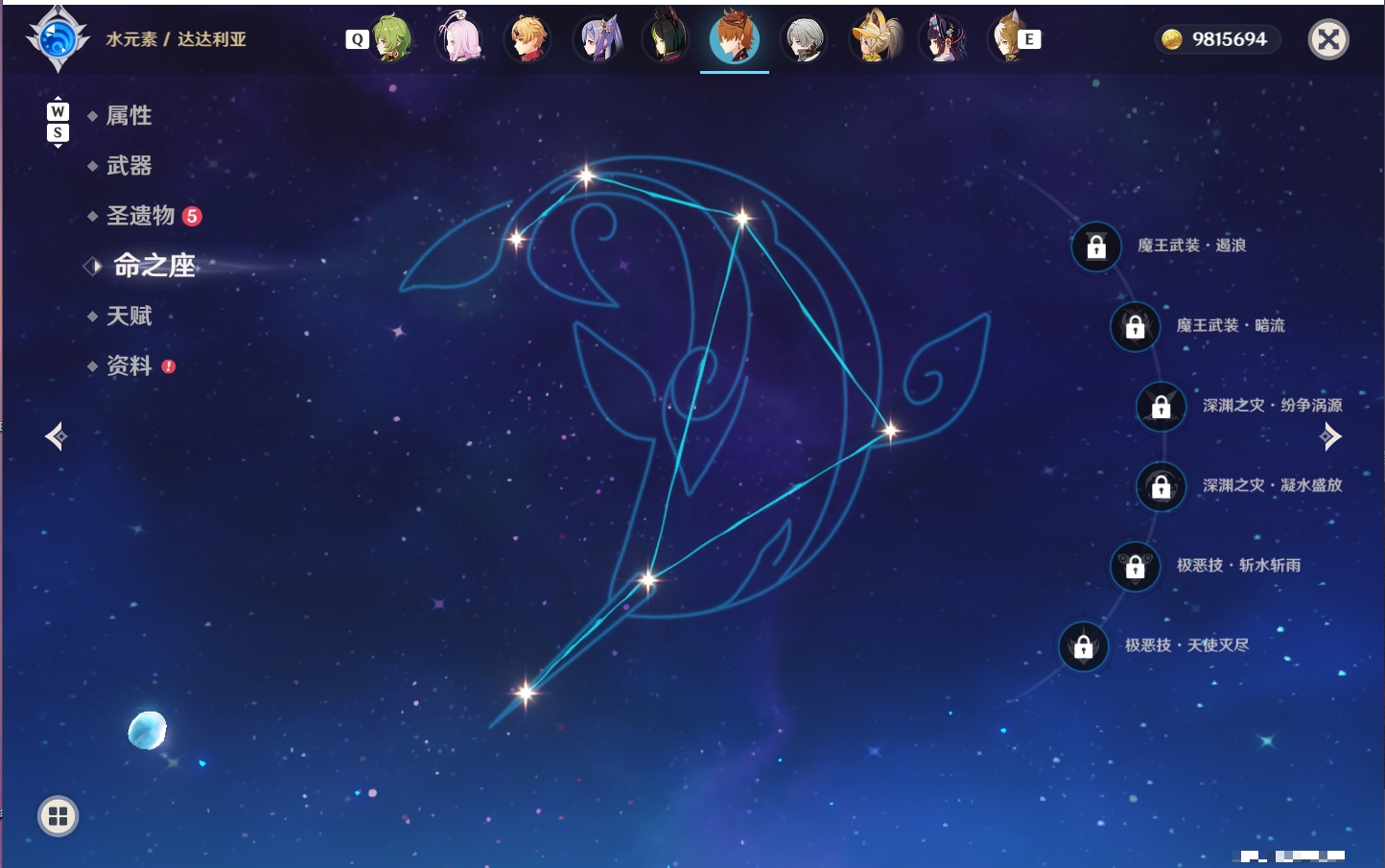1385x868 pixels.
Task: Click the lock icon beside 极恶技·天使灭尽
Action: pyautogui.click(x=1084, y=645)
